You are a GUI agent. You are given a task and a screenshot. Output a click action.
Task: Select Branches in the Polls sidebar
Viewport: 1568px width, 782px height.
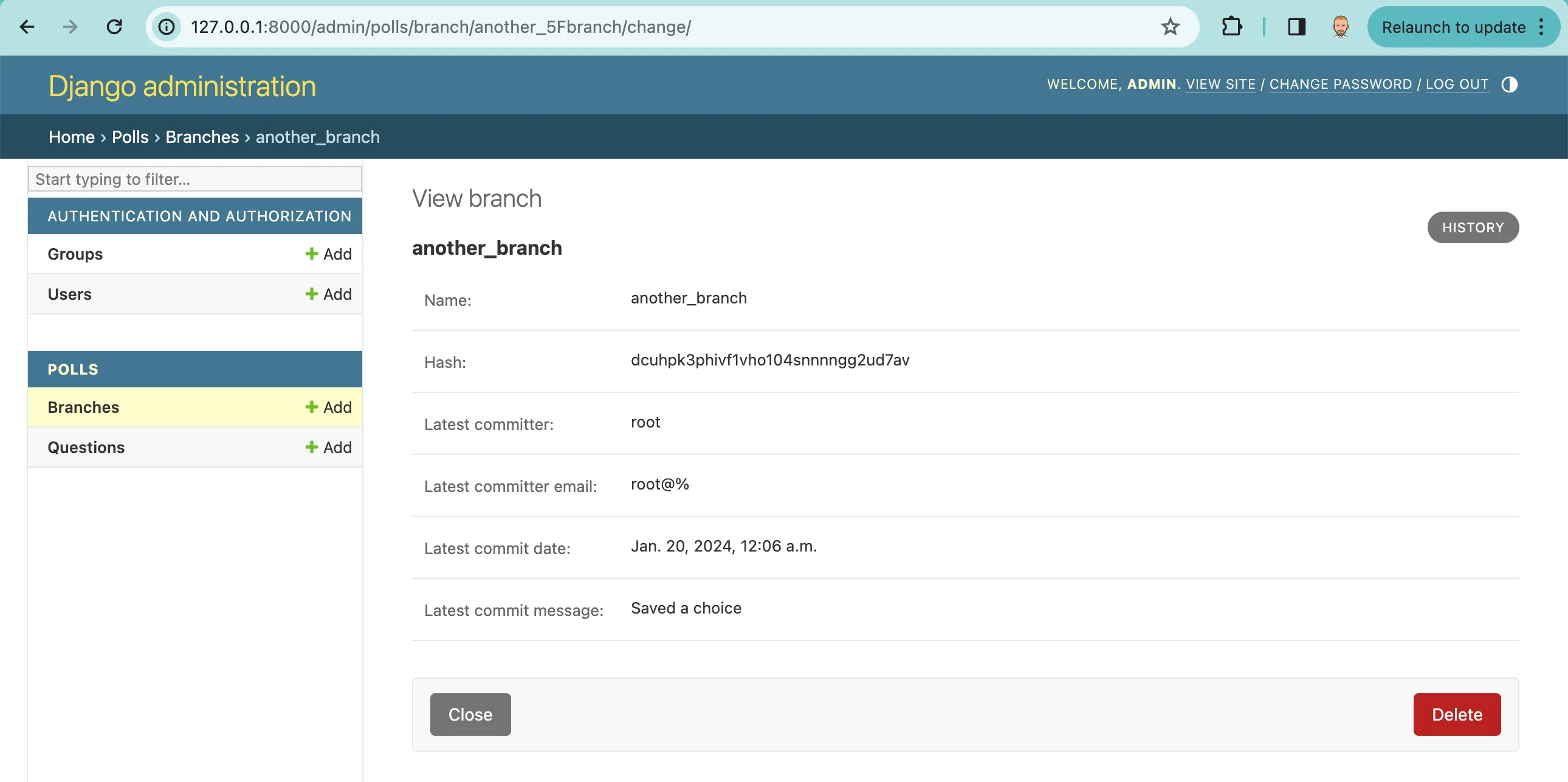[x=83, y=407]
